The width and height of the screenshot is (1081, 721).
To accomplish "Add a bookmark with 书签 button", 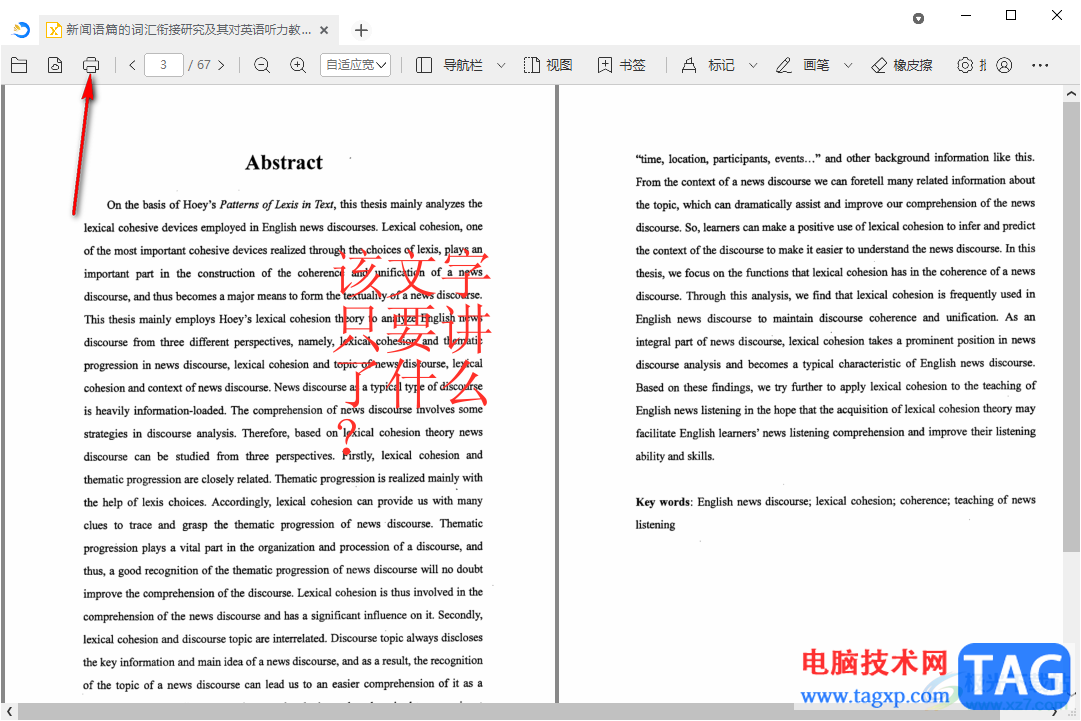I will coord(622,65).
